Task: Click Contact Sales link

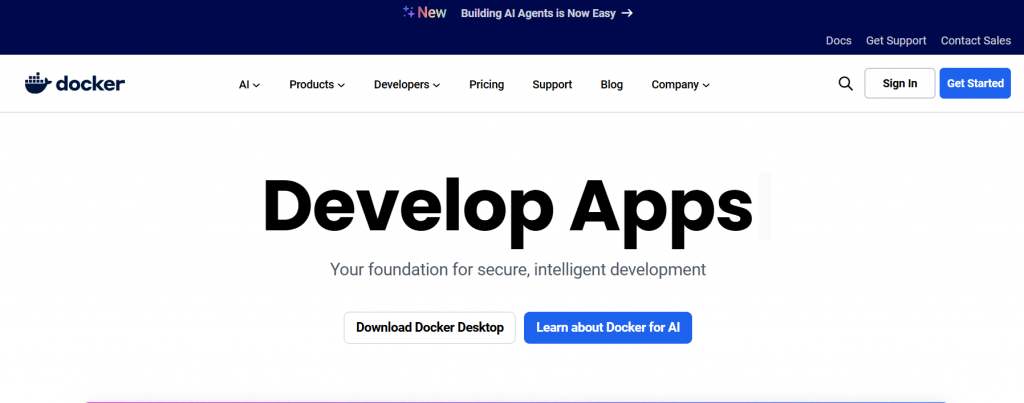Action: (976, 40)
